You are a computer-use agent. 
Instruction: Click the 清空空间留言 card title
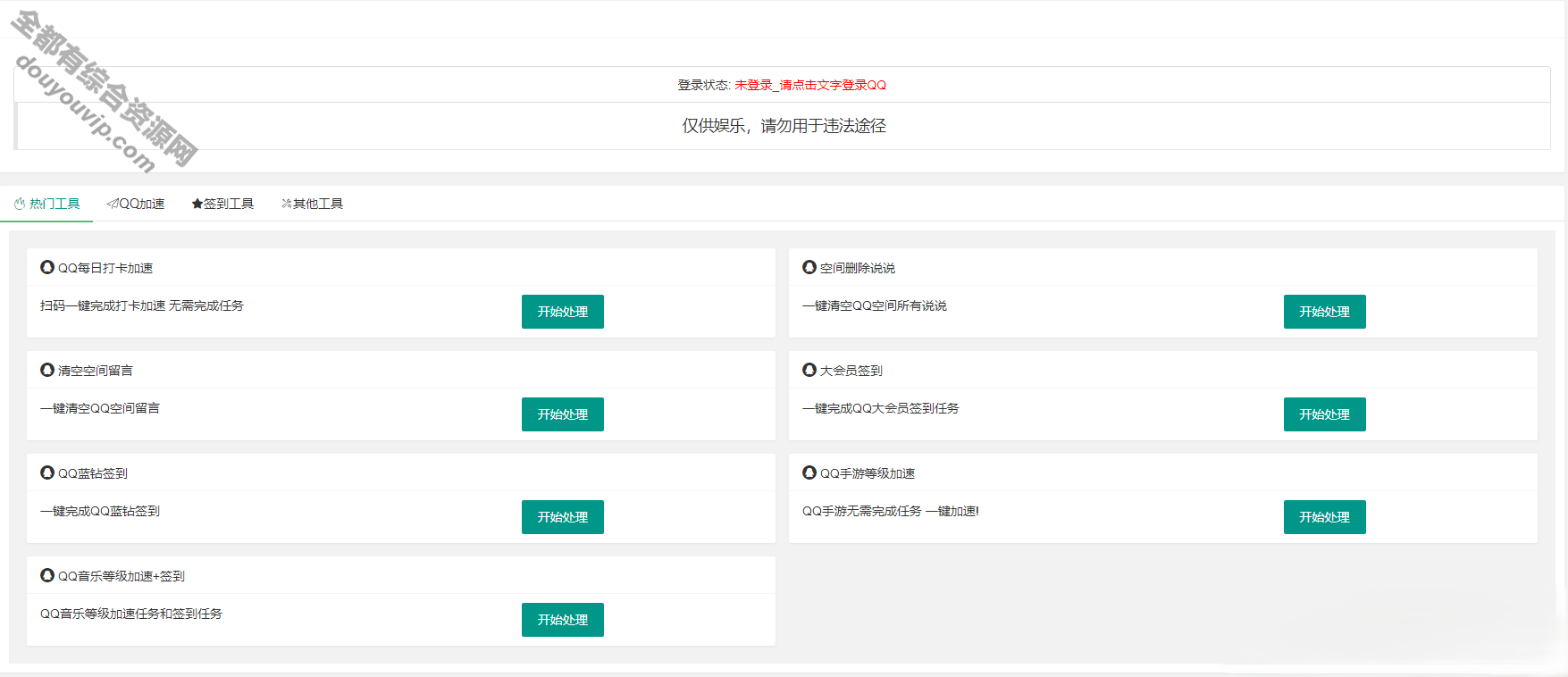click(x=96, y=371)
